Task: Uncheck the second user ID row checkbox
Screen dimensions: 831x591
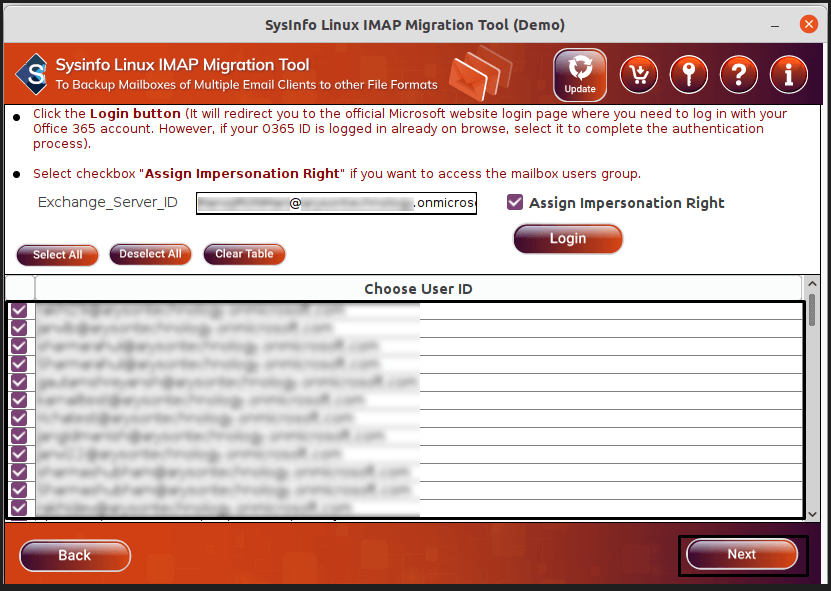Action: 19,328
